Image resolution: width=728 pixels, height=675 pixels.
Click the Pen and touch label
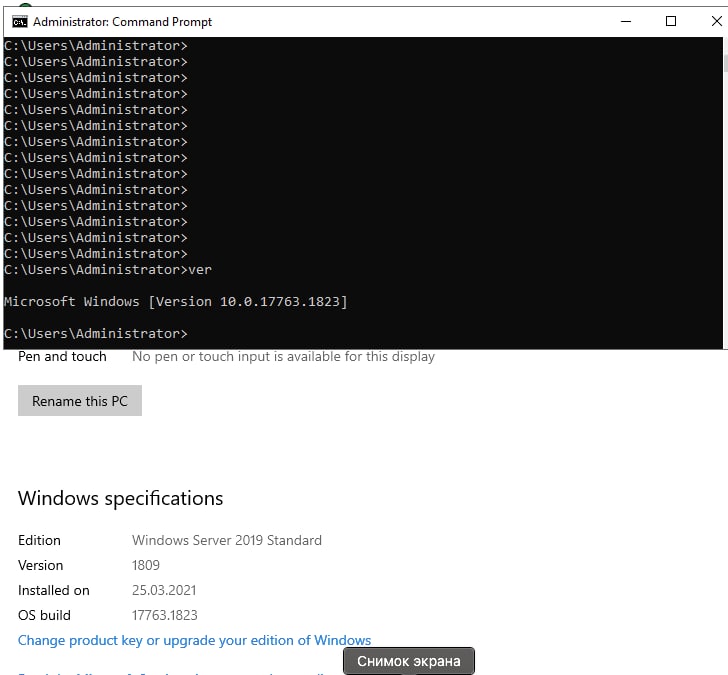tap(62, 357)
